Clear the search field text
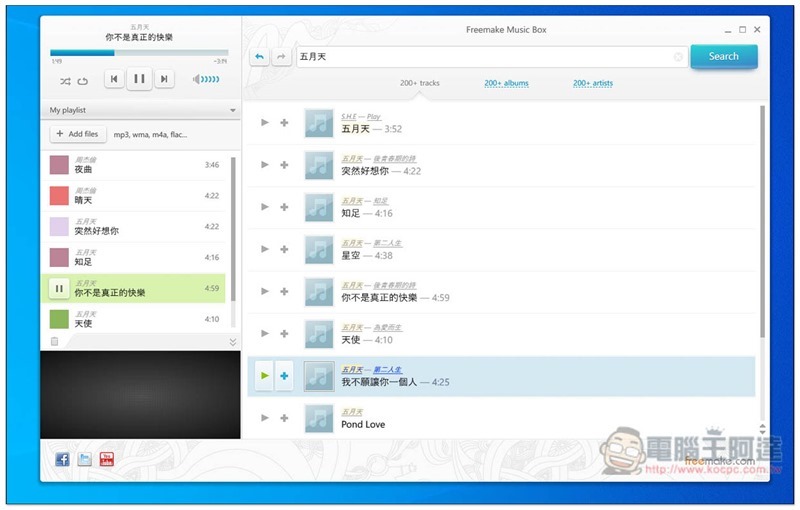 678,57
